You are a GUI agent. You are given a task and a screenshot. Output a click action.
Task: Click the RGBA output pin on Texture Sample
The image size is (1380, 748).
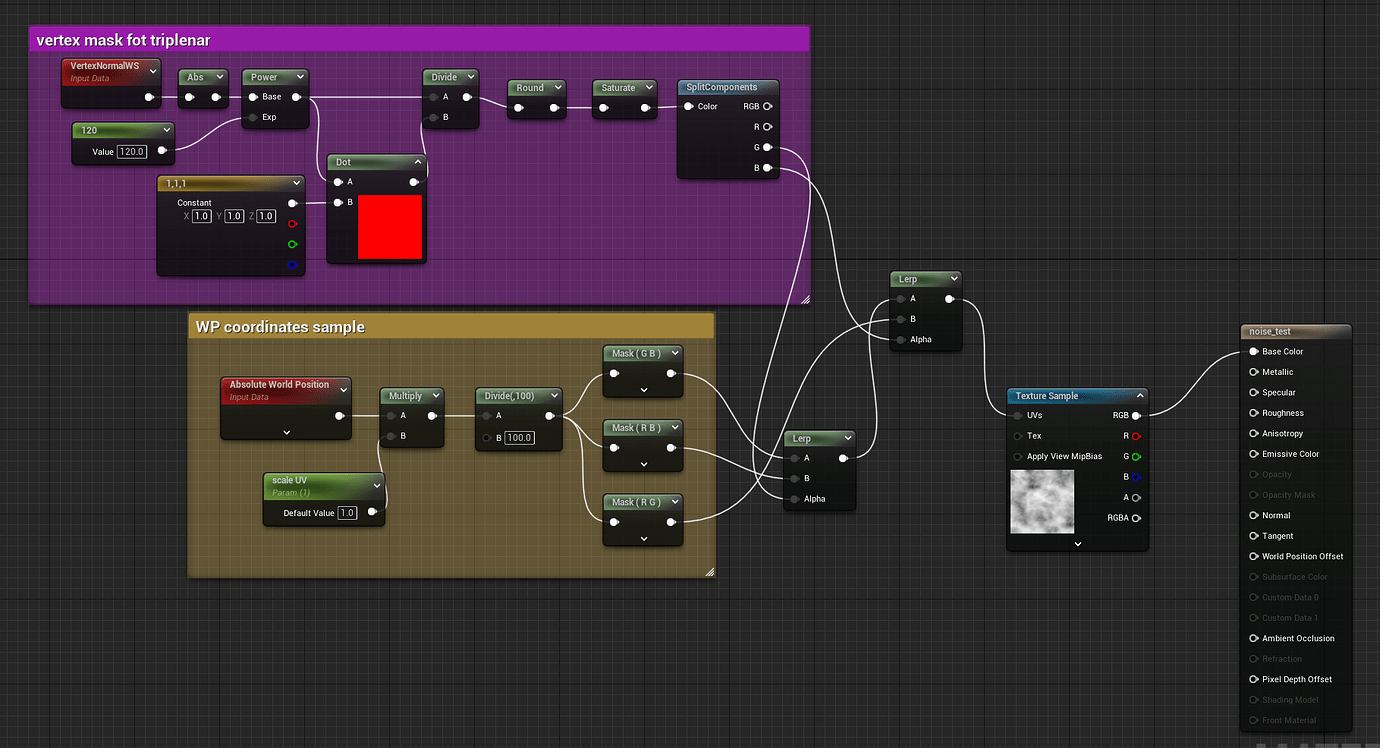(x=1136, y=518)
